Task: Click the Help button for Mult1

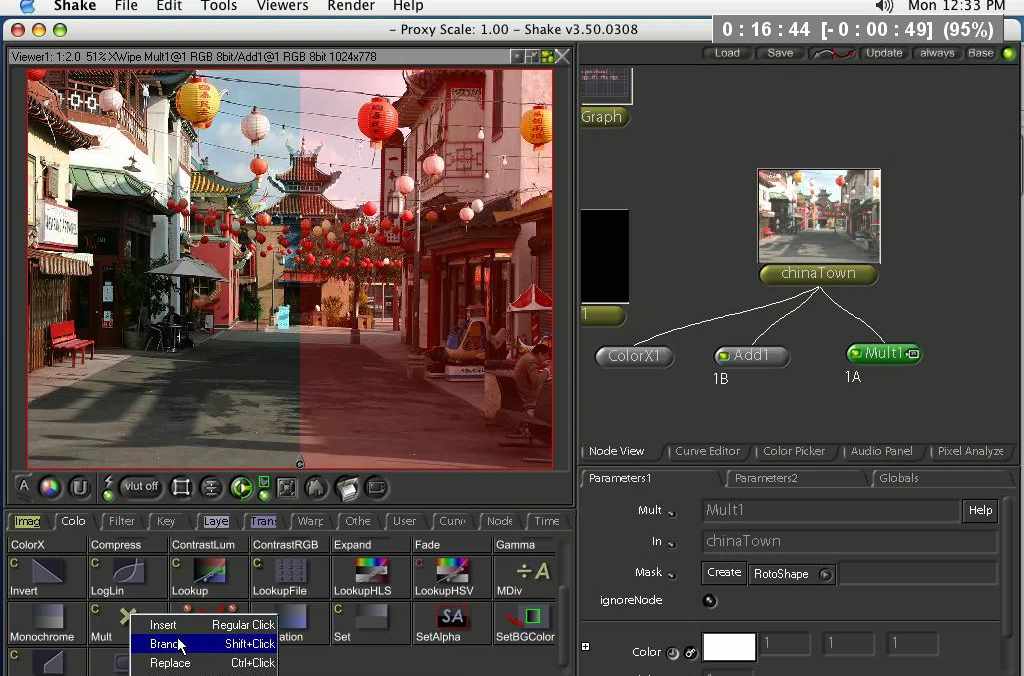Action: (x=980, y=511)
